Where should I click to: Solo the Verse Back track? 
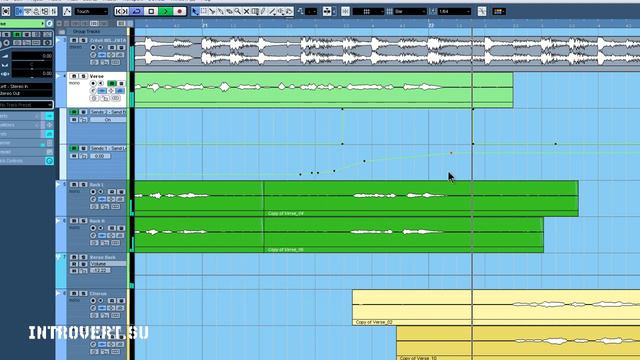[x=83, y=258]
